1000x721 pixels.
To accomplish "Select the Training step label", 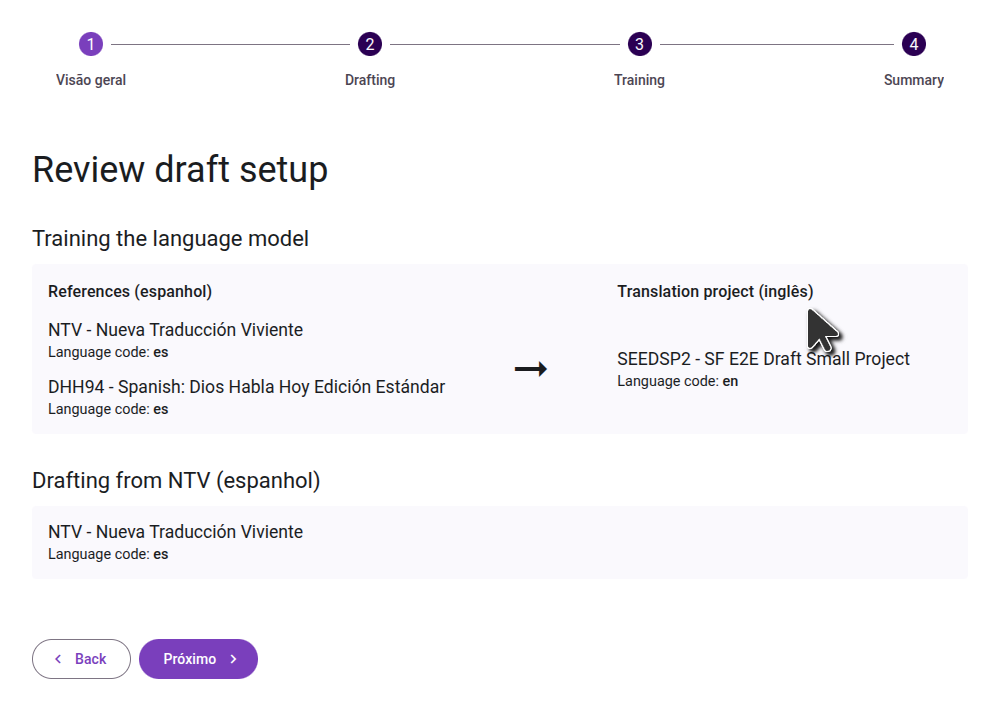I will tap(639, 80).
